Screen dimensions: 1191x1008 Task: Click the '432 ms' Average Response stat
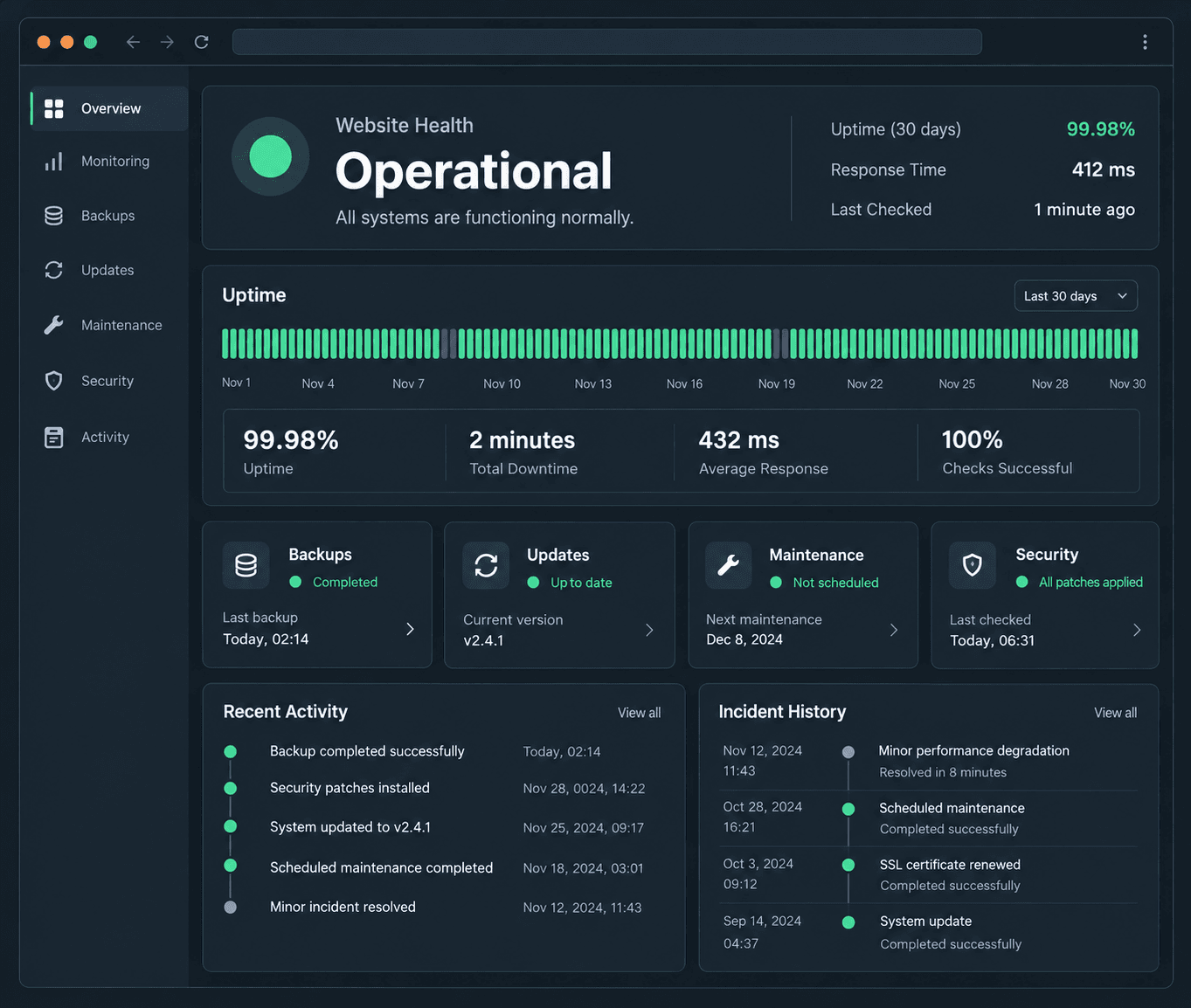point(739,440)
